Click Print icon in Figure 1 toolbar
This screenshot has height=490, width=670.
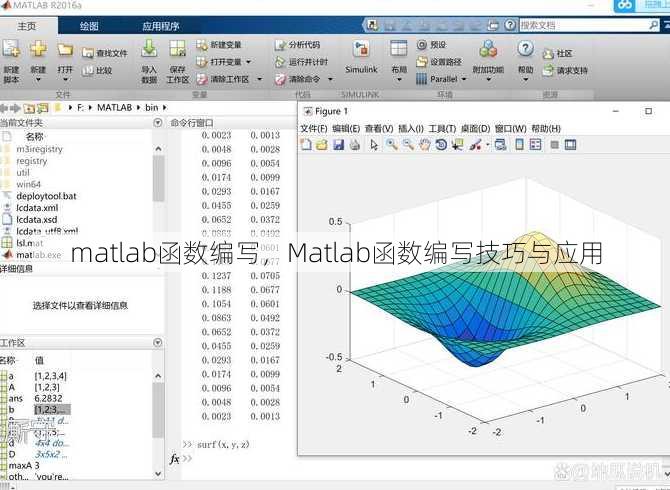coord(355,145)
